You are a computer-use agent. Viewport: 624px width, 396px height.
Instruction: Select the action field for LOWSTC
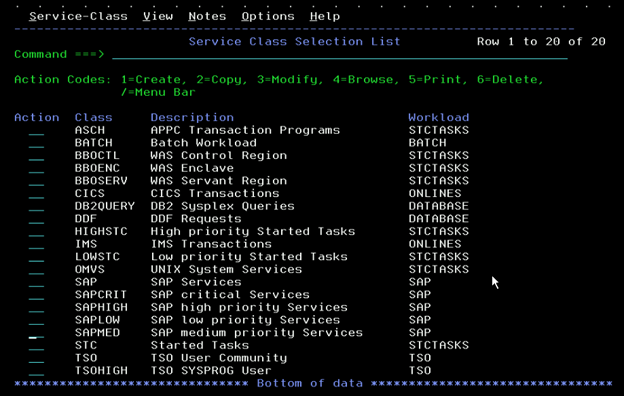(36, 257)
